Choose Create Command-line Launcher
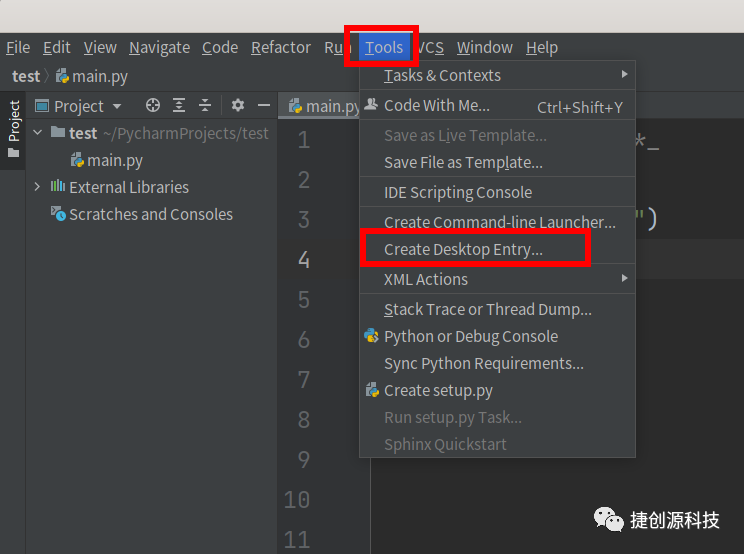 (497, 222)
